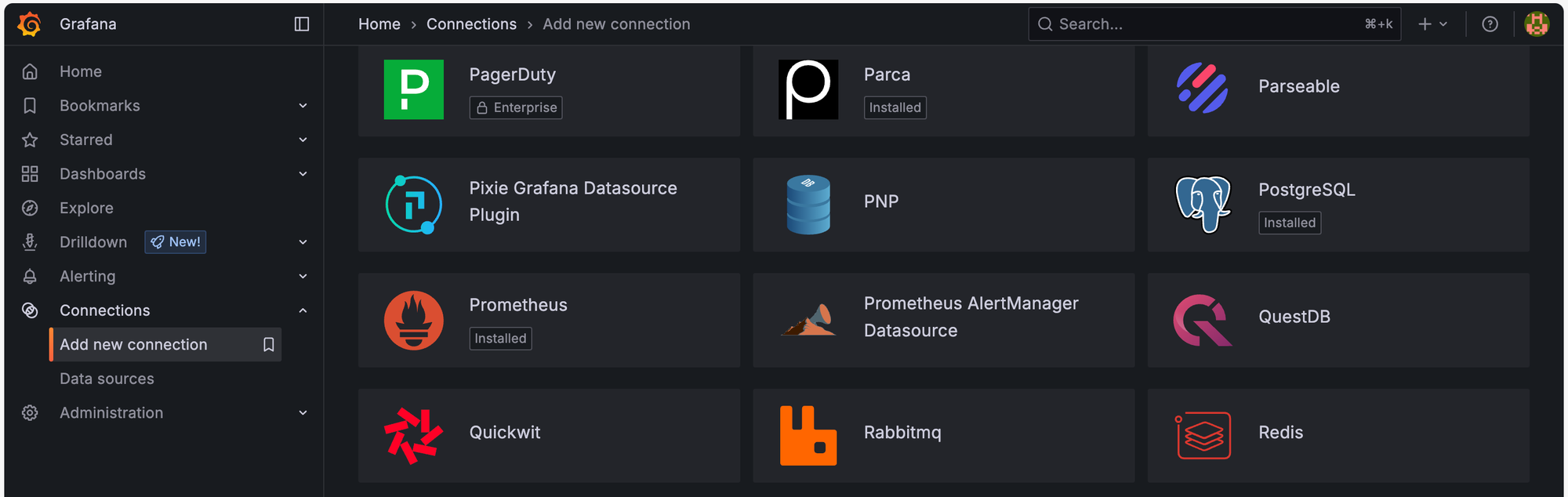The height and width of the screenshot is (497, 1568).
Task: Click the Grafana logo icon
Action: tap(30, 24)
